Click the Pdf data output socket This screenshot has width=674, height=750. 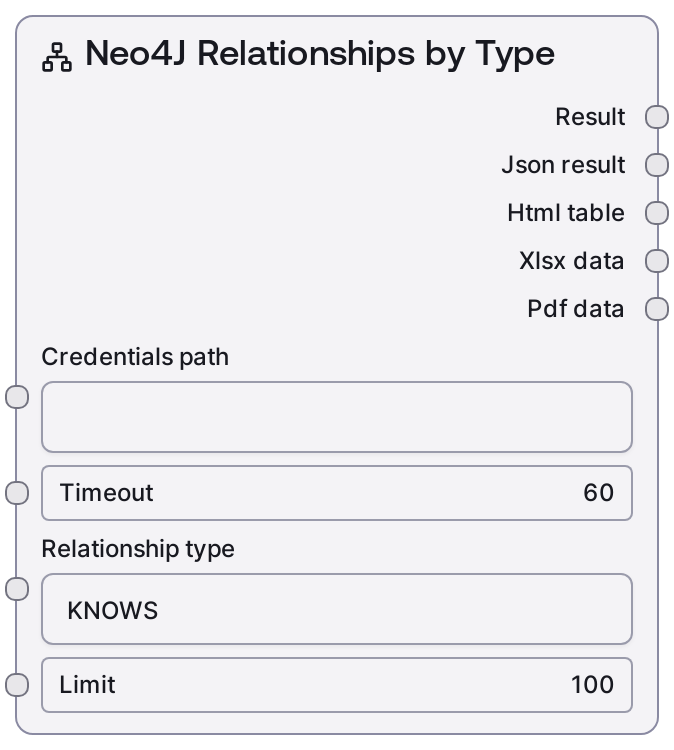click(656, 309)
